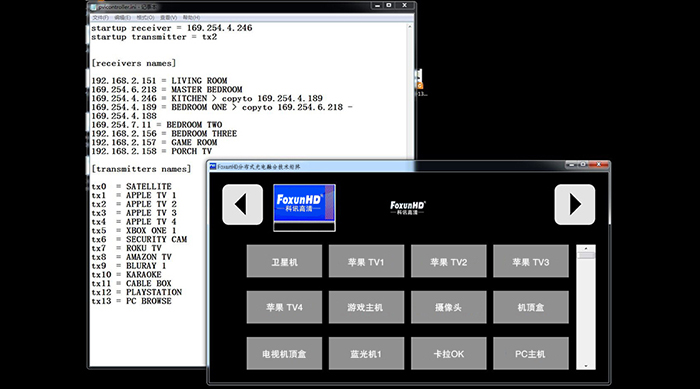Select the 苹果 TV2 source button

tap(449, 261)
